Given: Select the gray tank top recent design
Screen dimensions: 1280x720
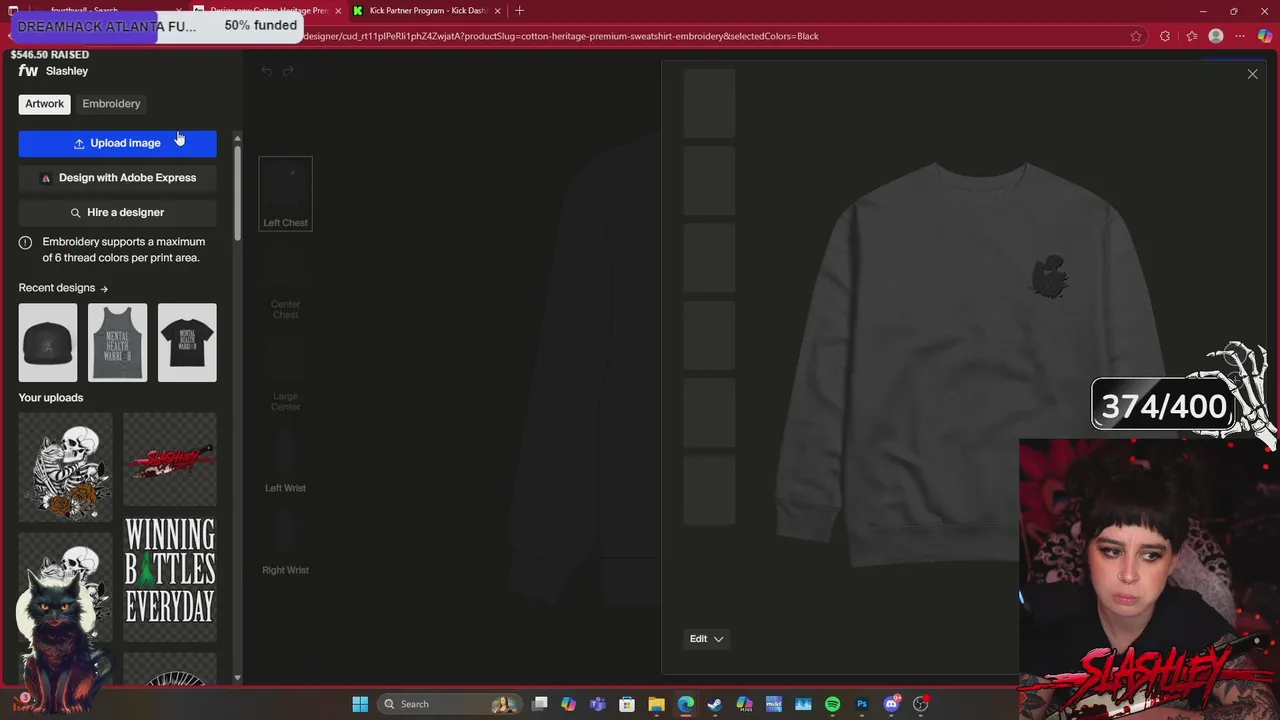Looking at the screenshot, I should (117, 343).
